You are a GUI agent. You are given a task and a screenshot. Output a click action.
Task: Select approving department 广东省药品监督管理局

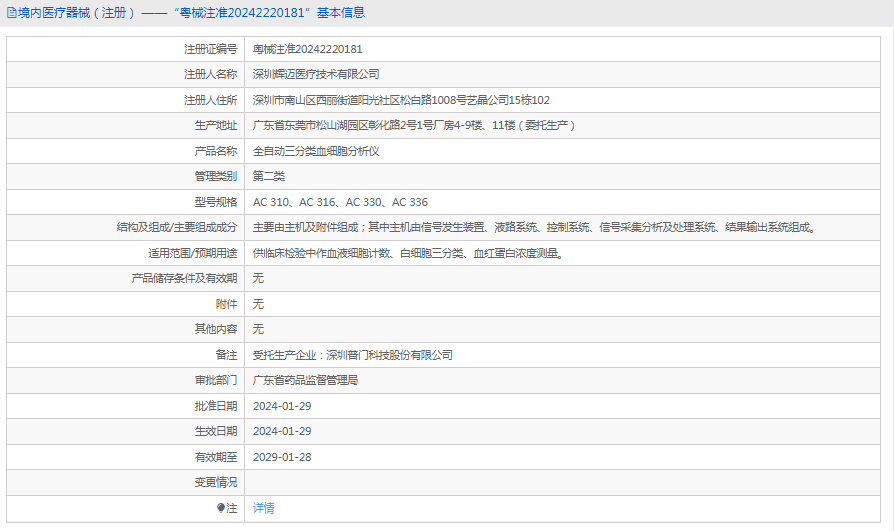(306, 380)
